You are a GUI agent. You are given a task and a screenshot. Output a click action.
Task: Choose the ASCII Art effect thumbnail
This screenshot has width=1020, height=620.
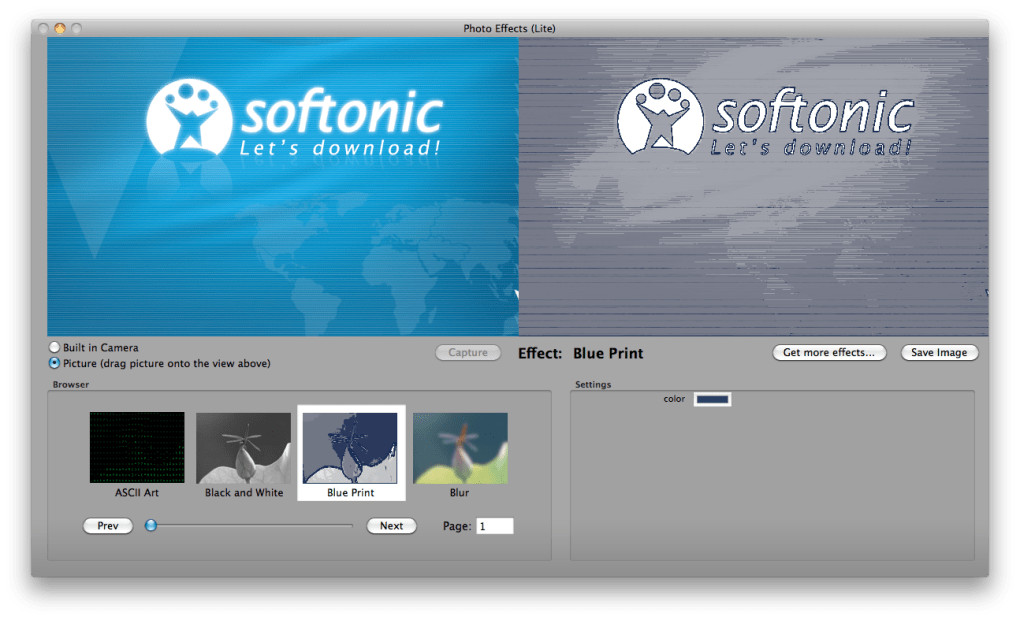137,448
